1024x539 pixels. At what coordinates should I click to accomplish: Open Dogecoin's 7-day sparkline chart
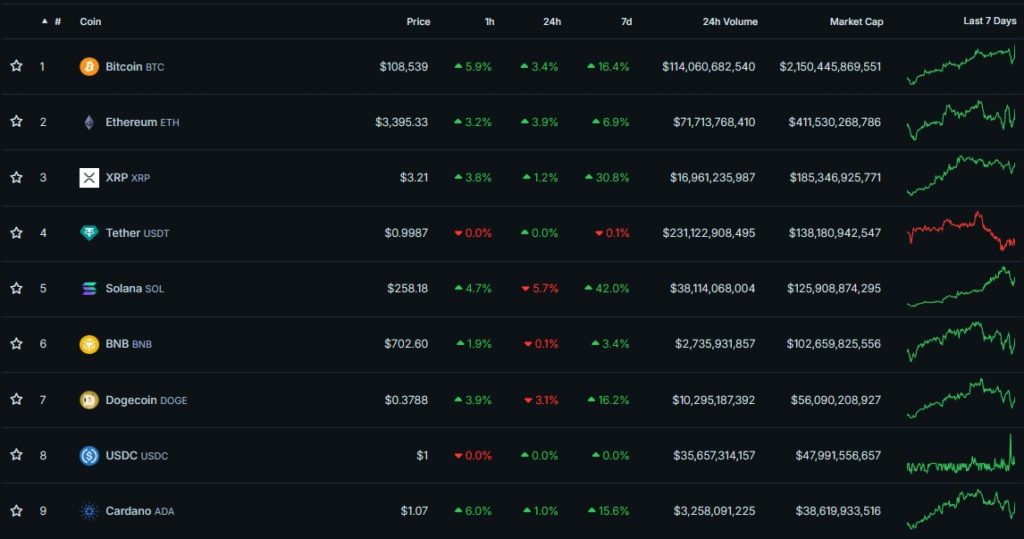[961, 399]
